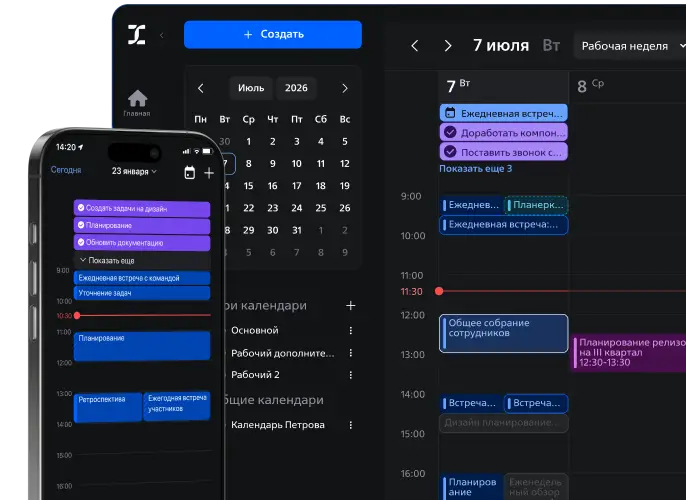
Task: Select July 12 in mini calendar
Action: click(x=345, y=164)
